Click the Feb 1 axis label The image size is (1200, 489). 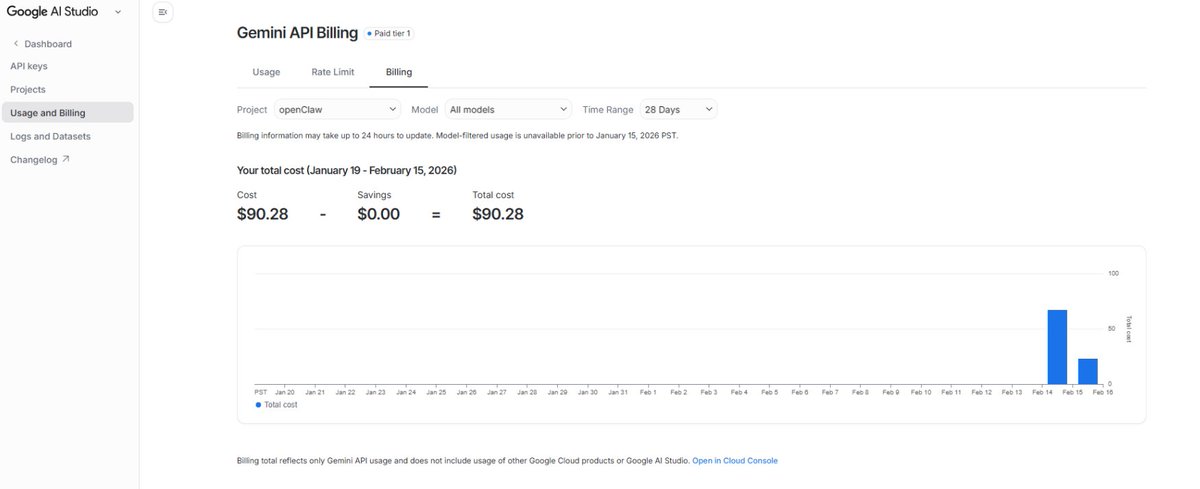(648, 392)
